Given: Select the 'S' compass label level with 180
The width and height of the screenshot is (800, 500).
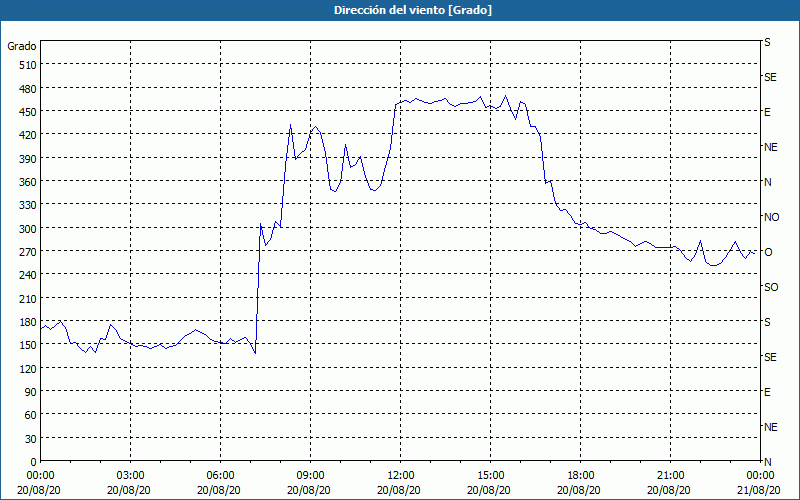Looking at the screenshot, I should click(x=767, y=322).
